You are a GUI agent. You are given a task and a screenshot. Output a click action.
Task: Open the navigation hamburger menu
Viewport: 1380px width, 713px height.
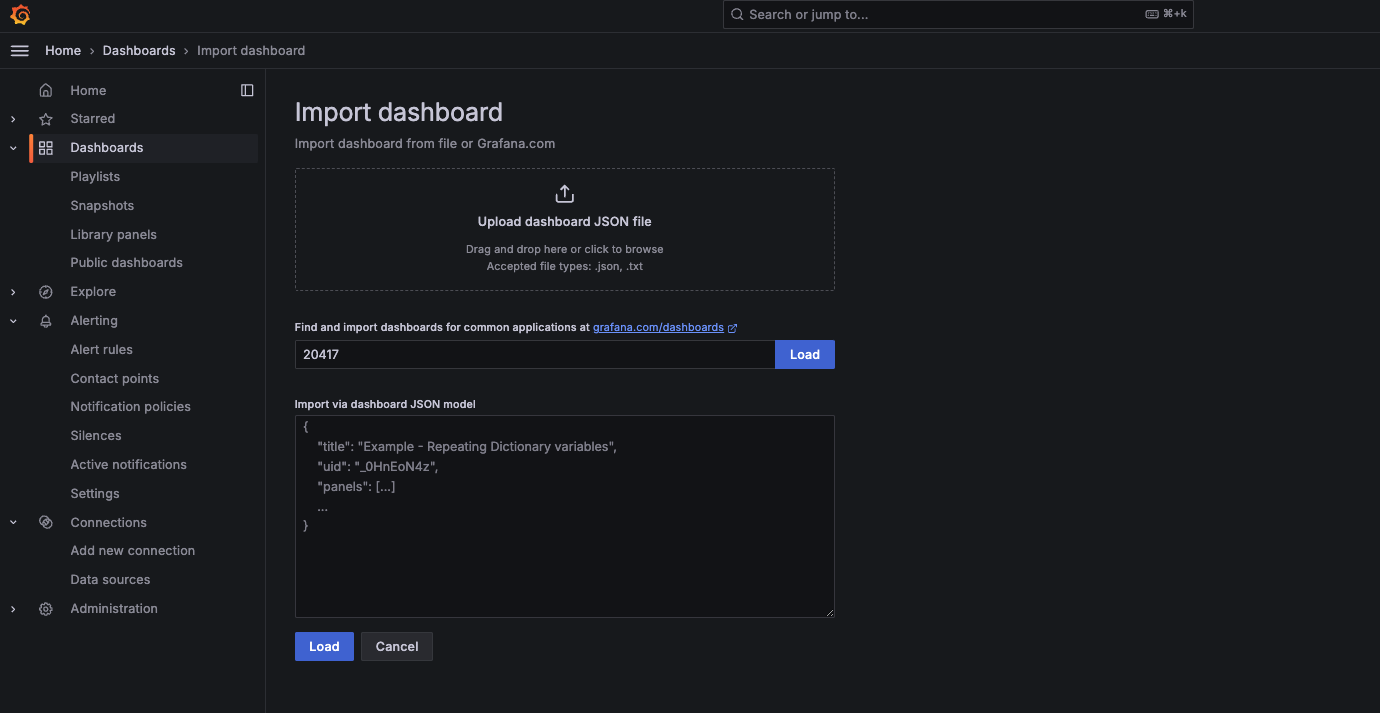click(19, 50)
